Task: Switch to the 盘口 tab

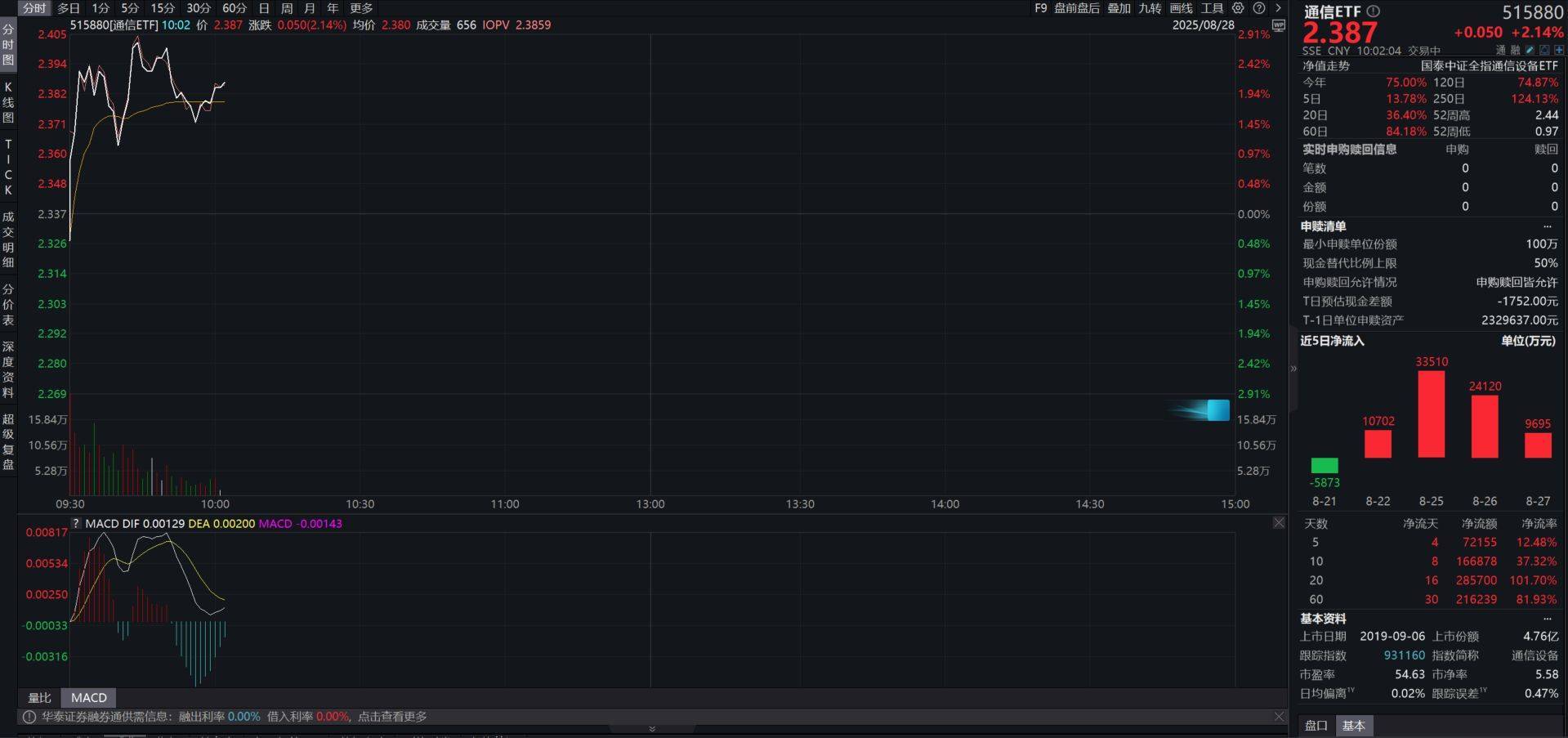Action: coord(1316,726)
